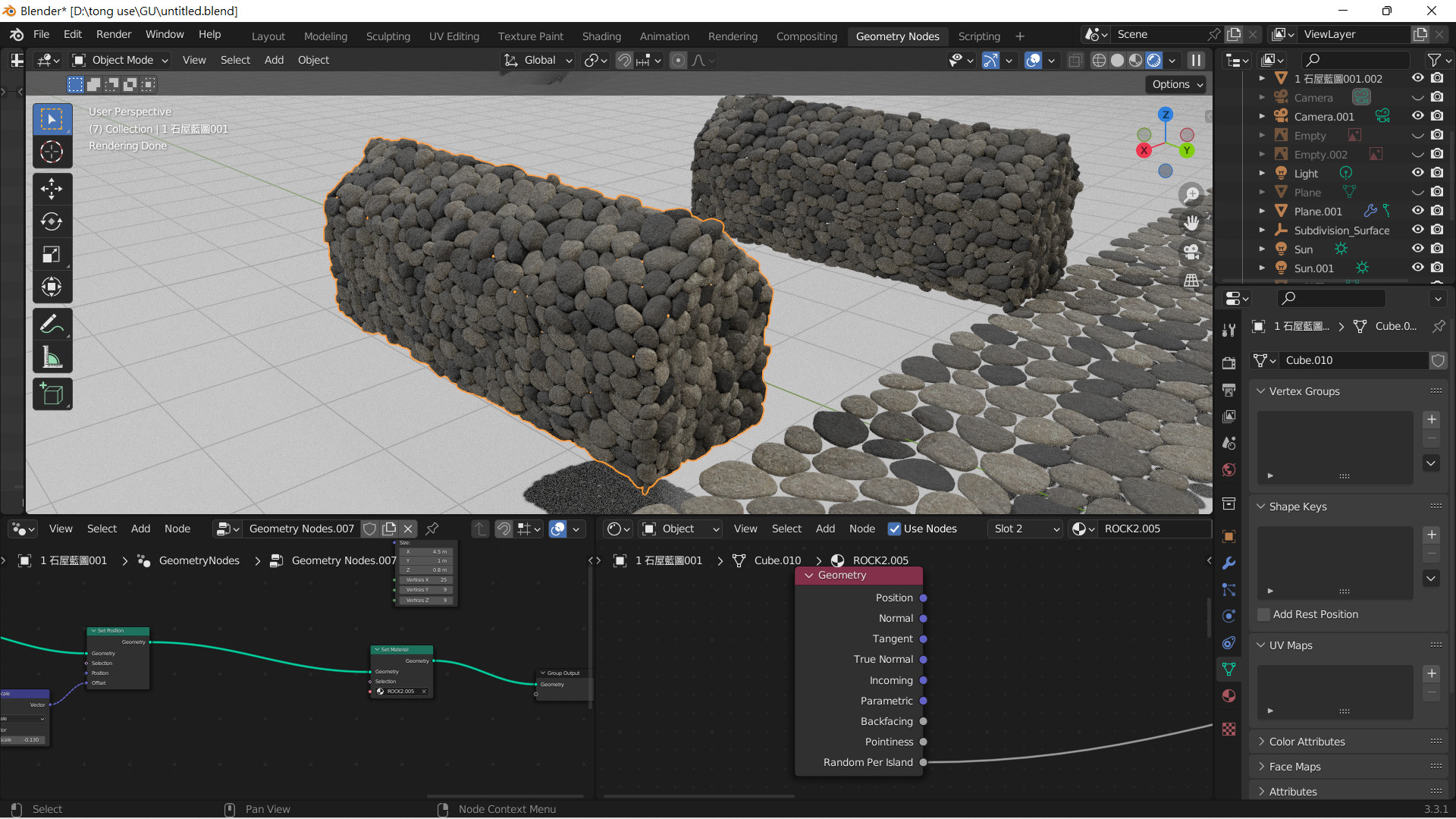Switch to the UV Editing workspace tab
Viewport: 1456px width, 819px height.
click(453, 36)
